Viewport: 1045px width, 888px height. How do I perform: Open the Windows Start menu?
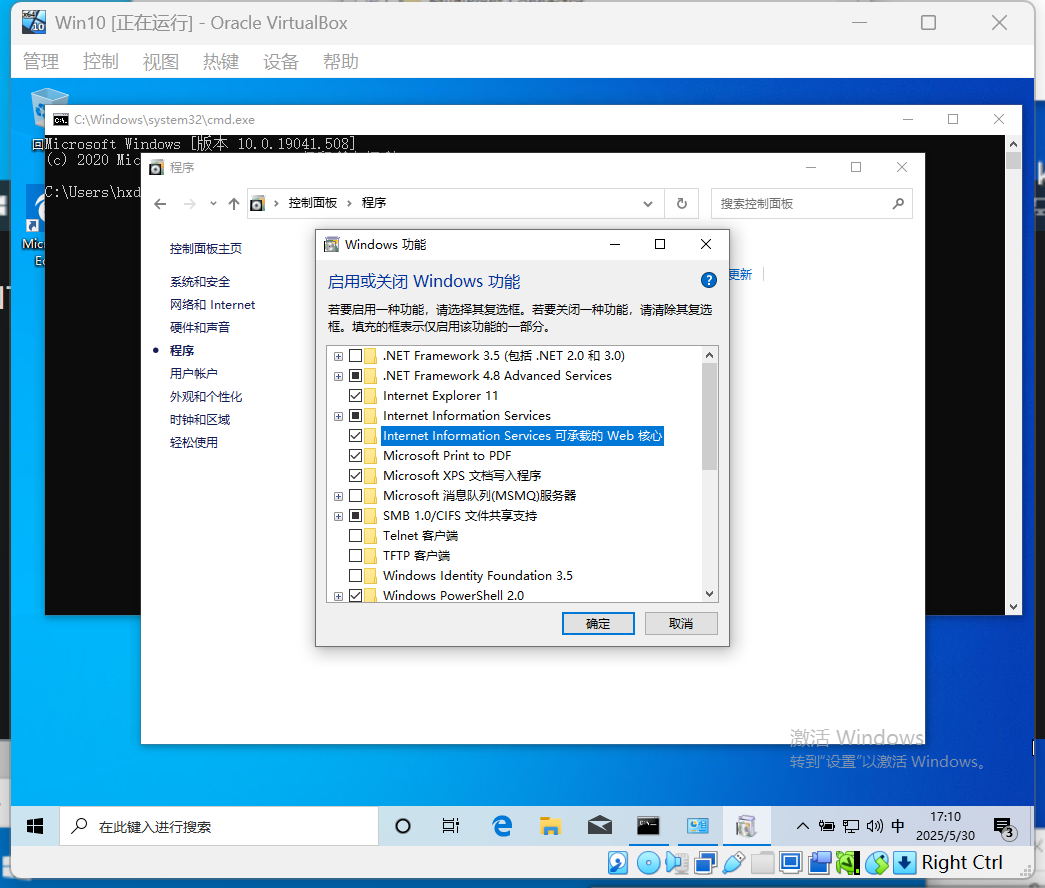click(x=35, y=826)
